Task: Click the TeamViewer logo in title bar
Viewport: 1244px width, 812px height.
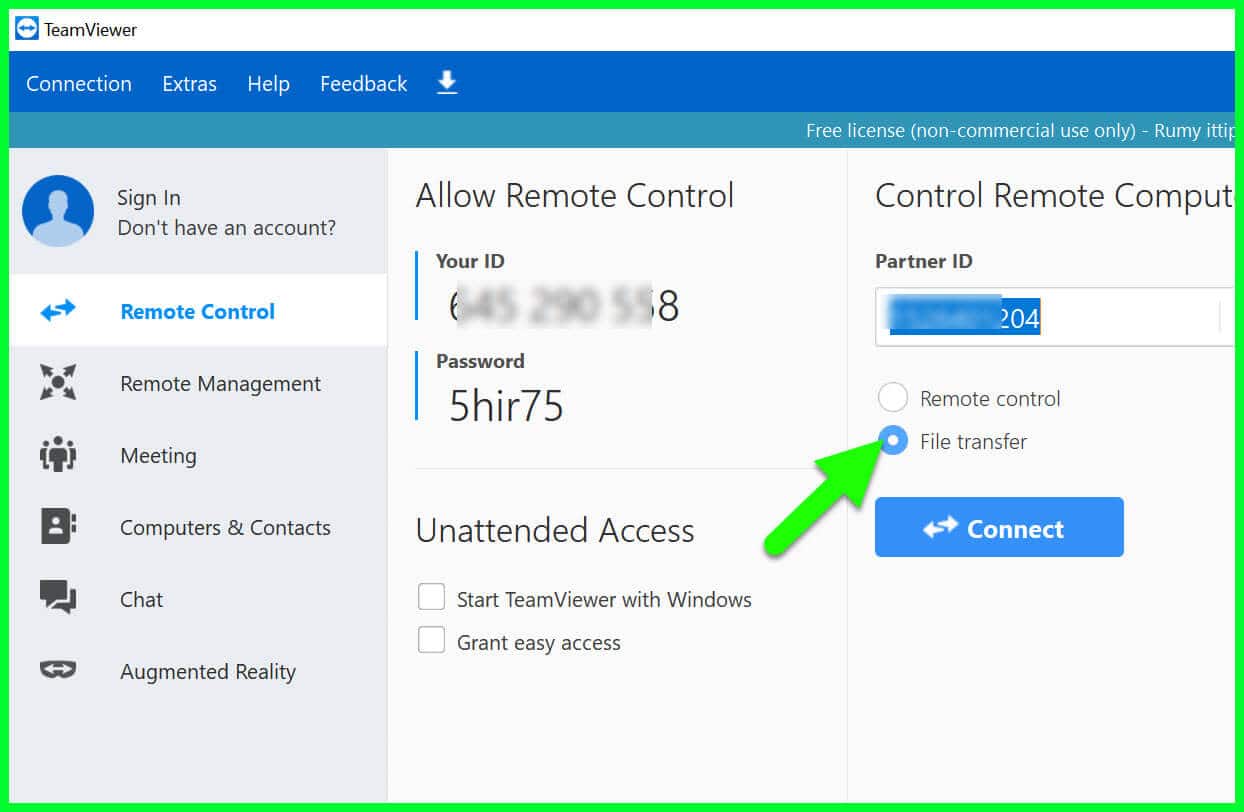Action: coord(27,29)
